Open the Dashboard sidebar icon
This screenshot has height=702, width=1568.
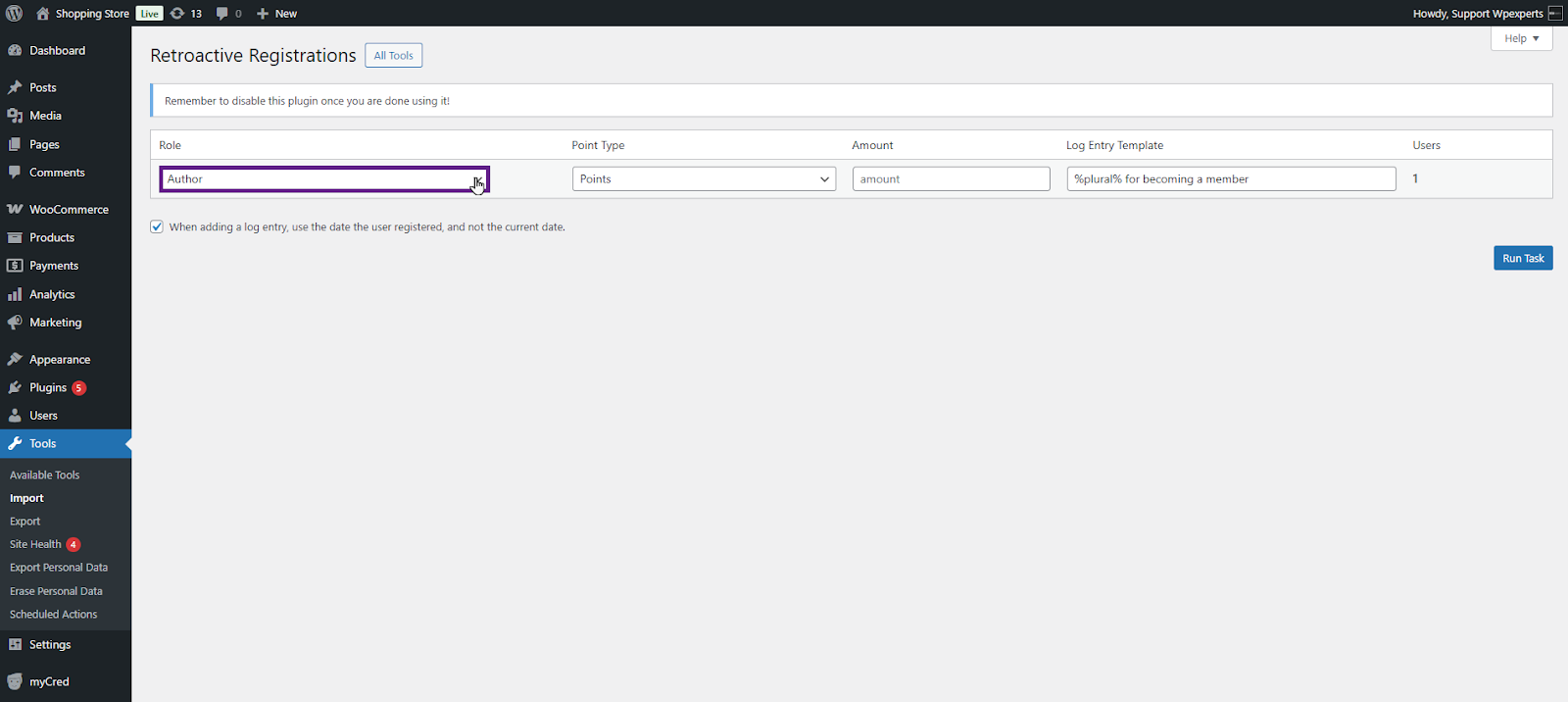point(15,51)
